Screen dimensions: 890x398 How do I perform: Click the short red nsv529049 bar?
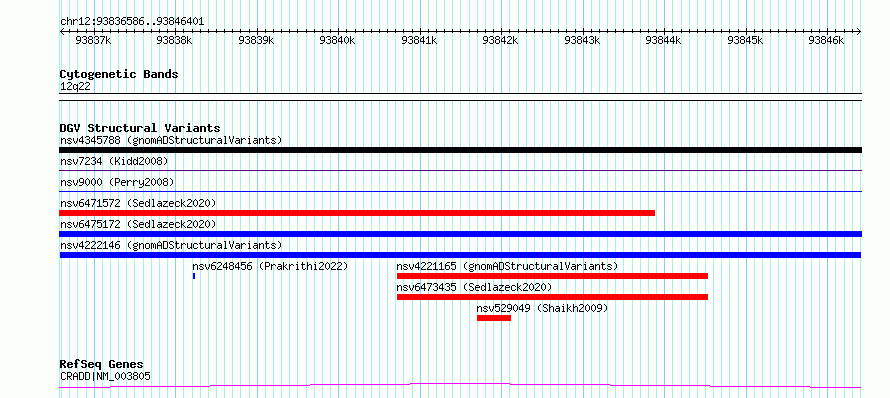pyautogui.click(x=494, y=318)
